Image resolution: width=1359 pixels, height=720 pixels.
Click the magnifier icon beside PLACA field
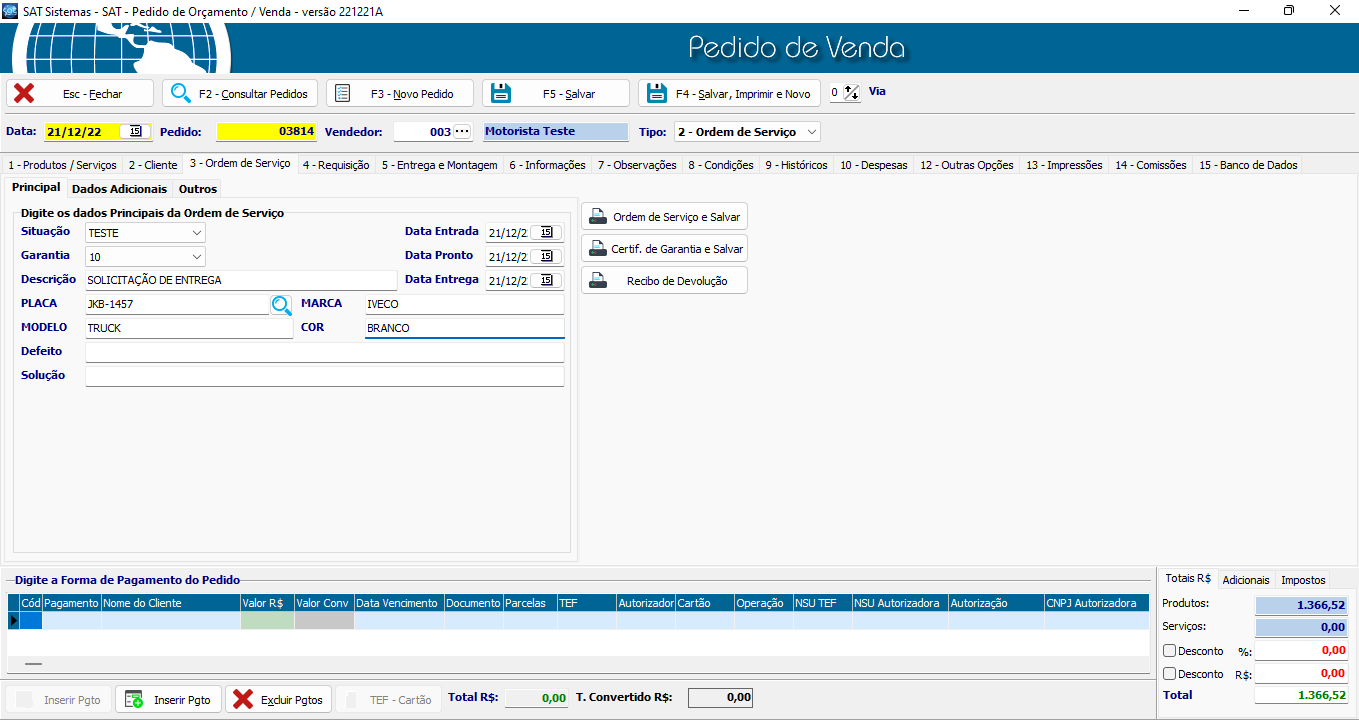[x=281, y=305]
